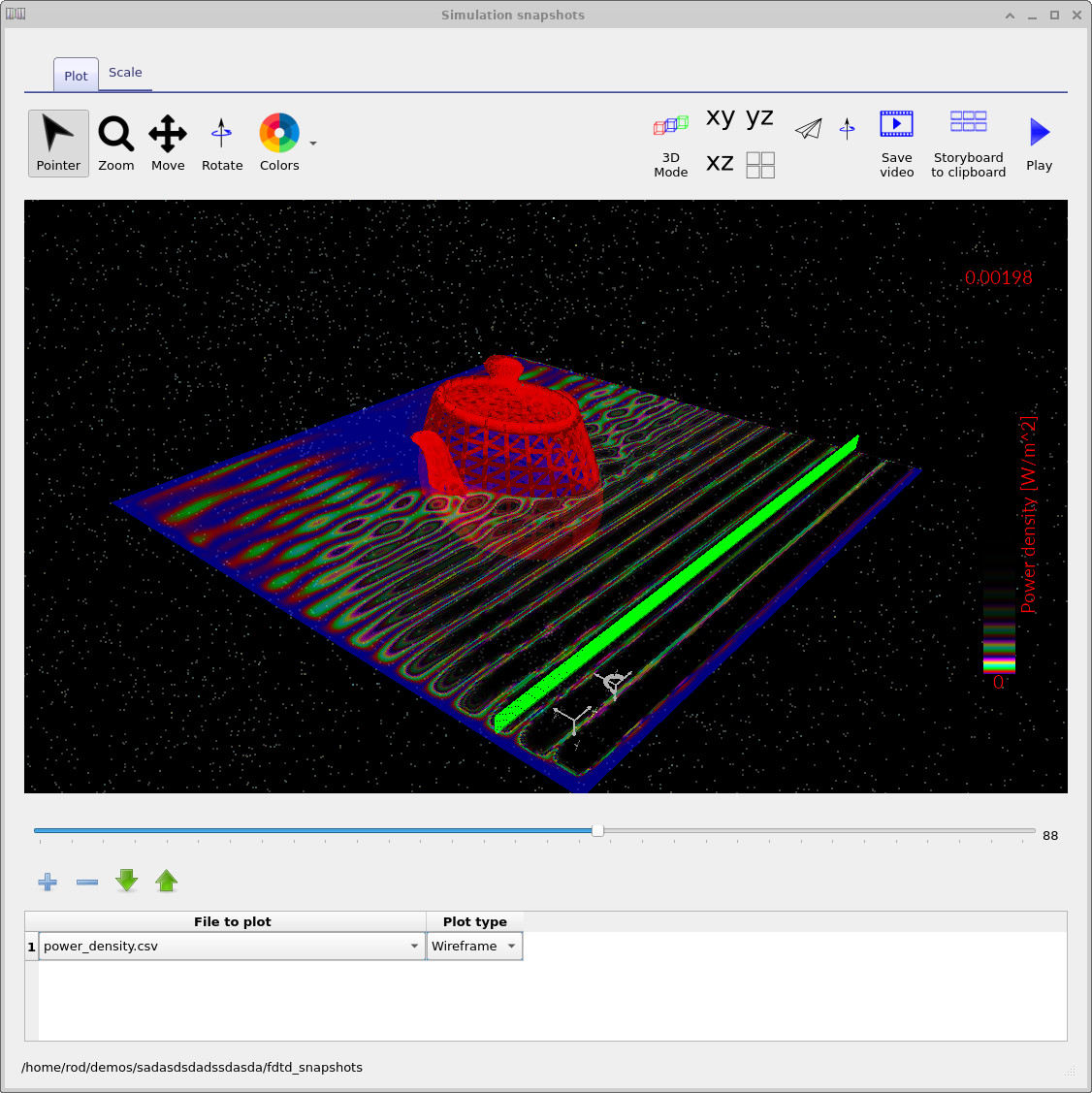This screenshot has width=1092, height=1093.
Task: Click the 0.00198 maximum scale value
Action: pyautogui.click(x=998, y=277)
